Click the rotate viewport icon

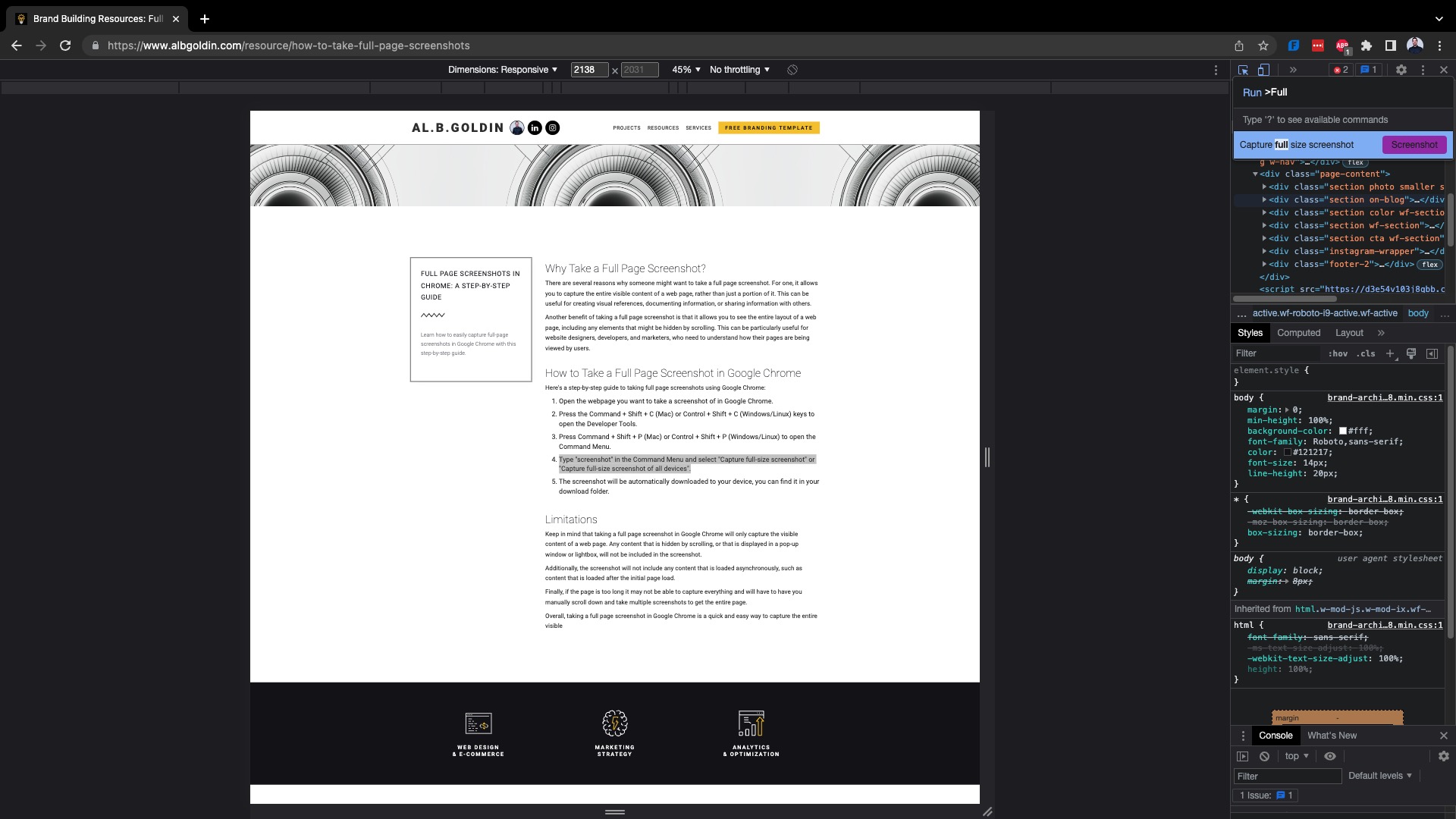click(792, 70)
